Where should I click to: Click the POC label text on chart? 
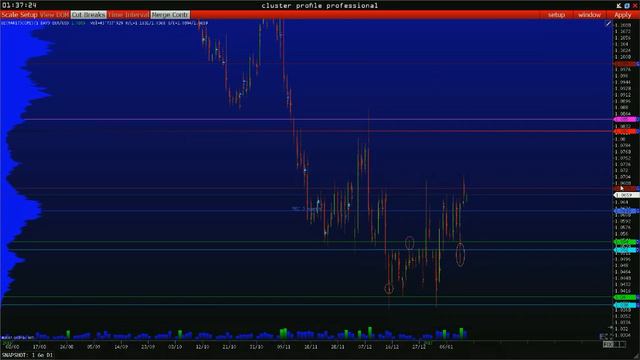[306, 209]
